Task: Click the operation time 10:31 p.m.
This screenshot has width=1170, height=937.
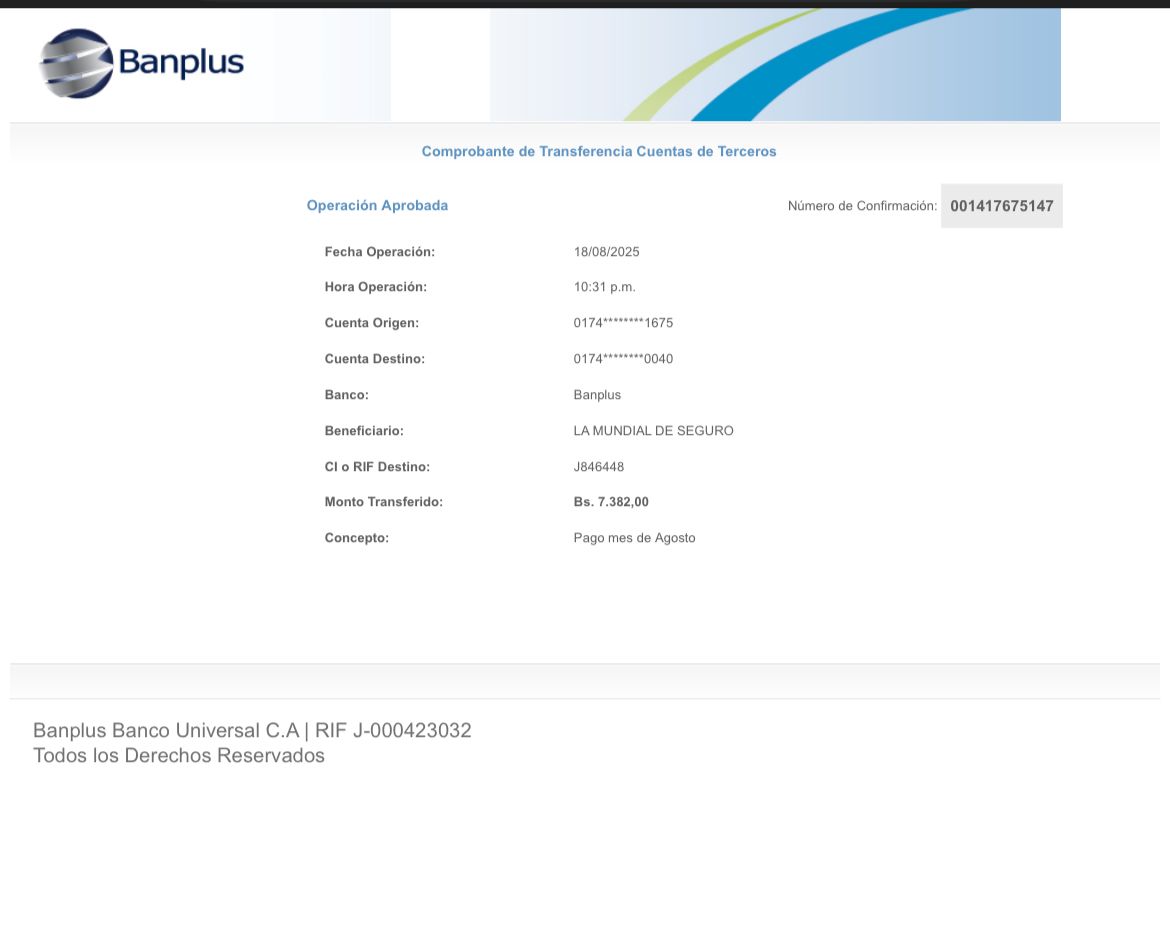Action: (604, 287)
